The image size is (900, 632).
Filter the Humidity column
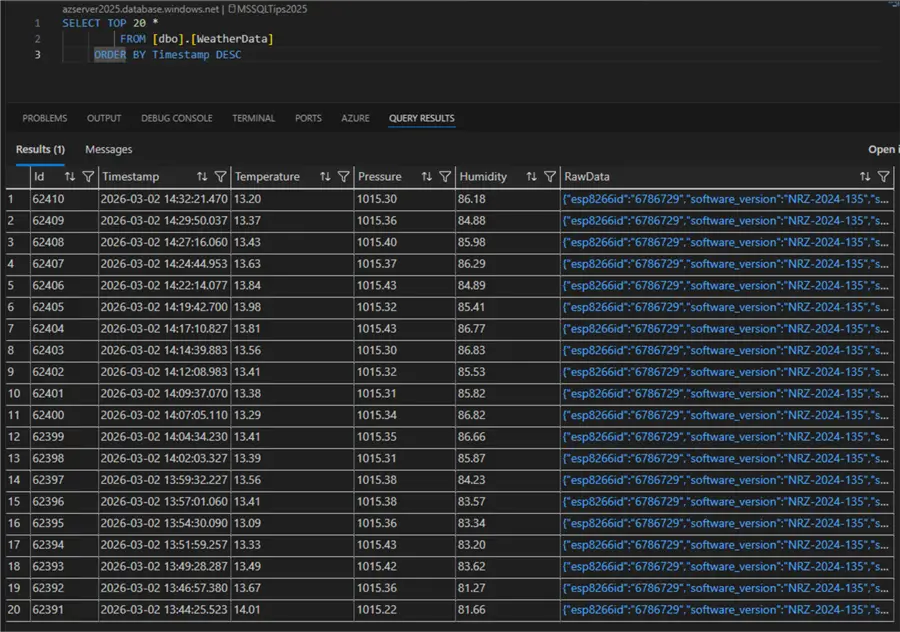click(x=550, y=177)
